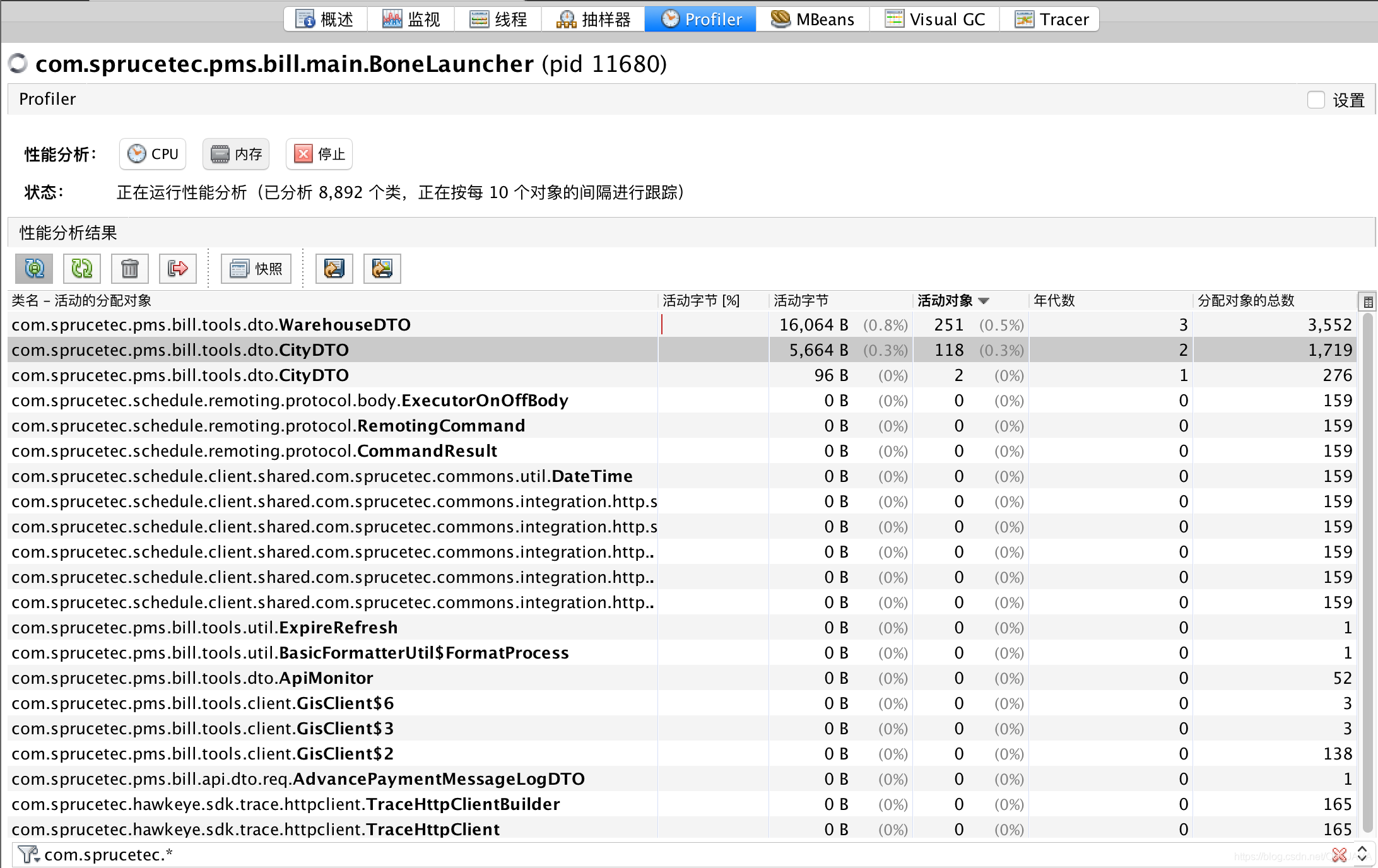This screenshot has height=868, width=1378.
Task: Switch to the Visual GC tab
Action: click(x=934, y=19)
